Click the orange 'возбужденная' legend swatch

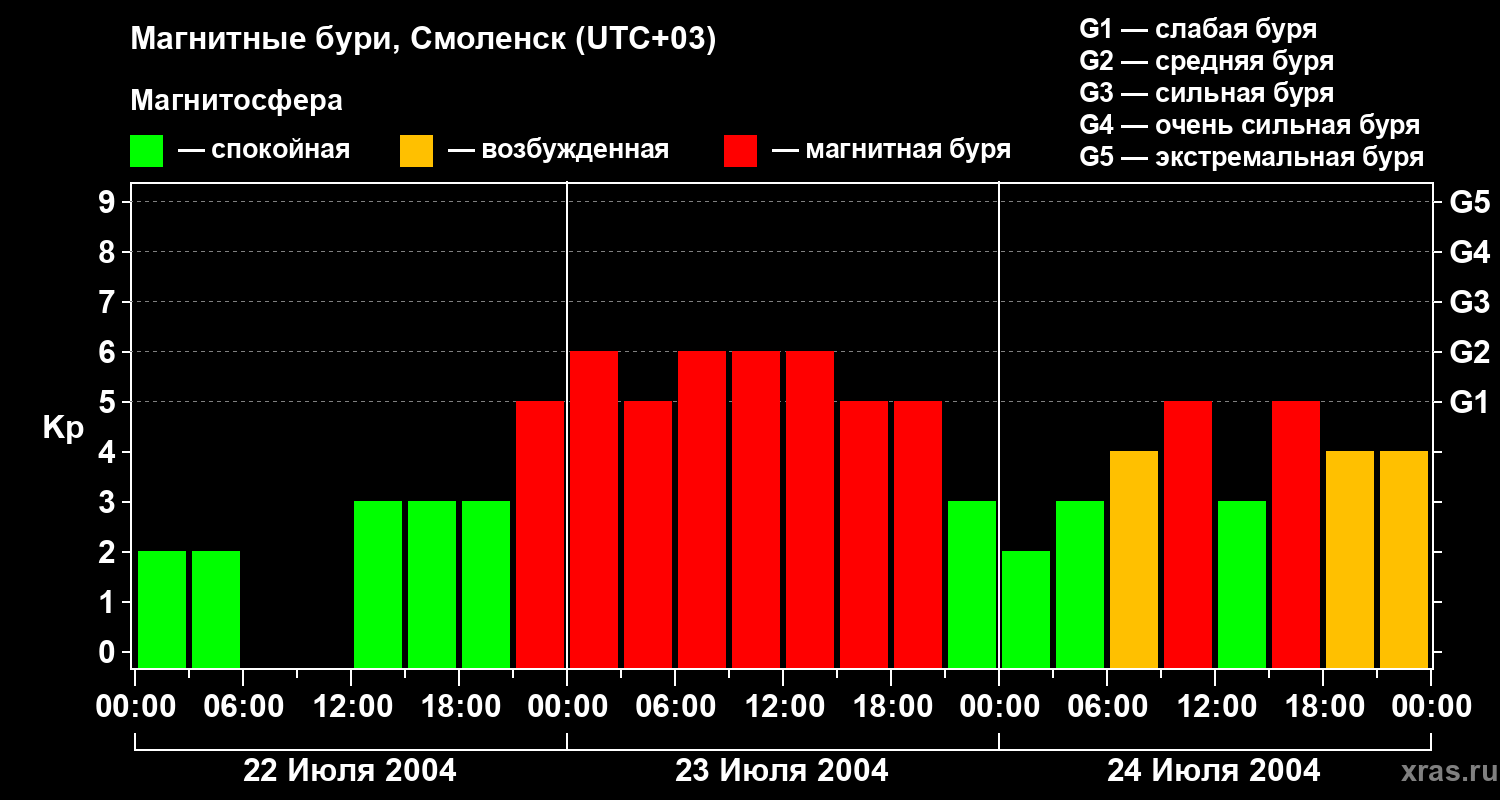pos(416,150)
